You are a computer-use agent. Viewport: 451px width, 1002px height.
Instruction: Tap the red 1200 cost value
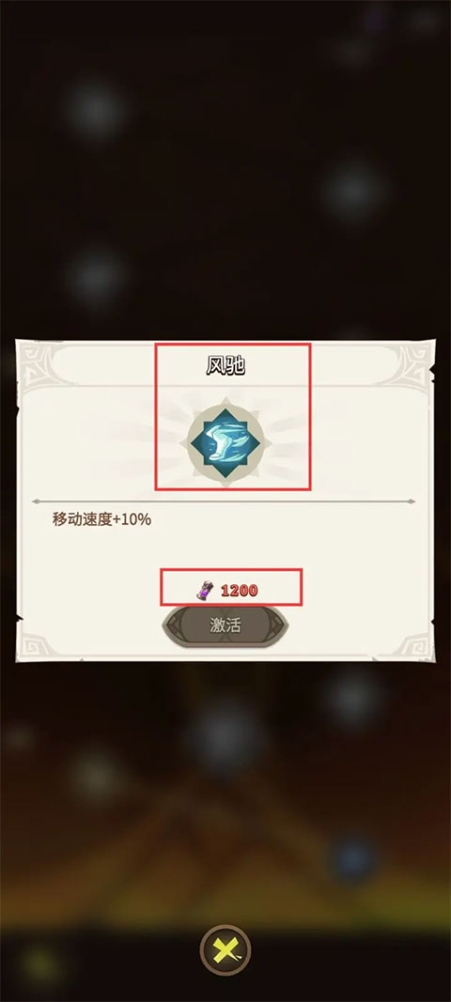pos(240,590)
